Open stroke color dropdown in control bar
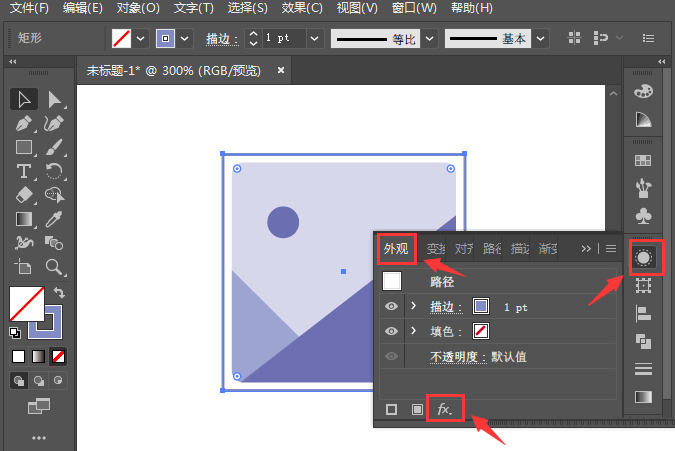The width and height of the screenshot is (675, 451). pos(185,39)
